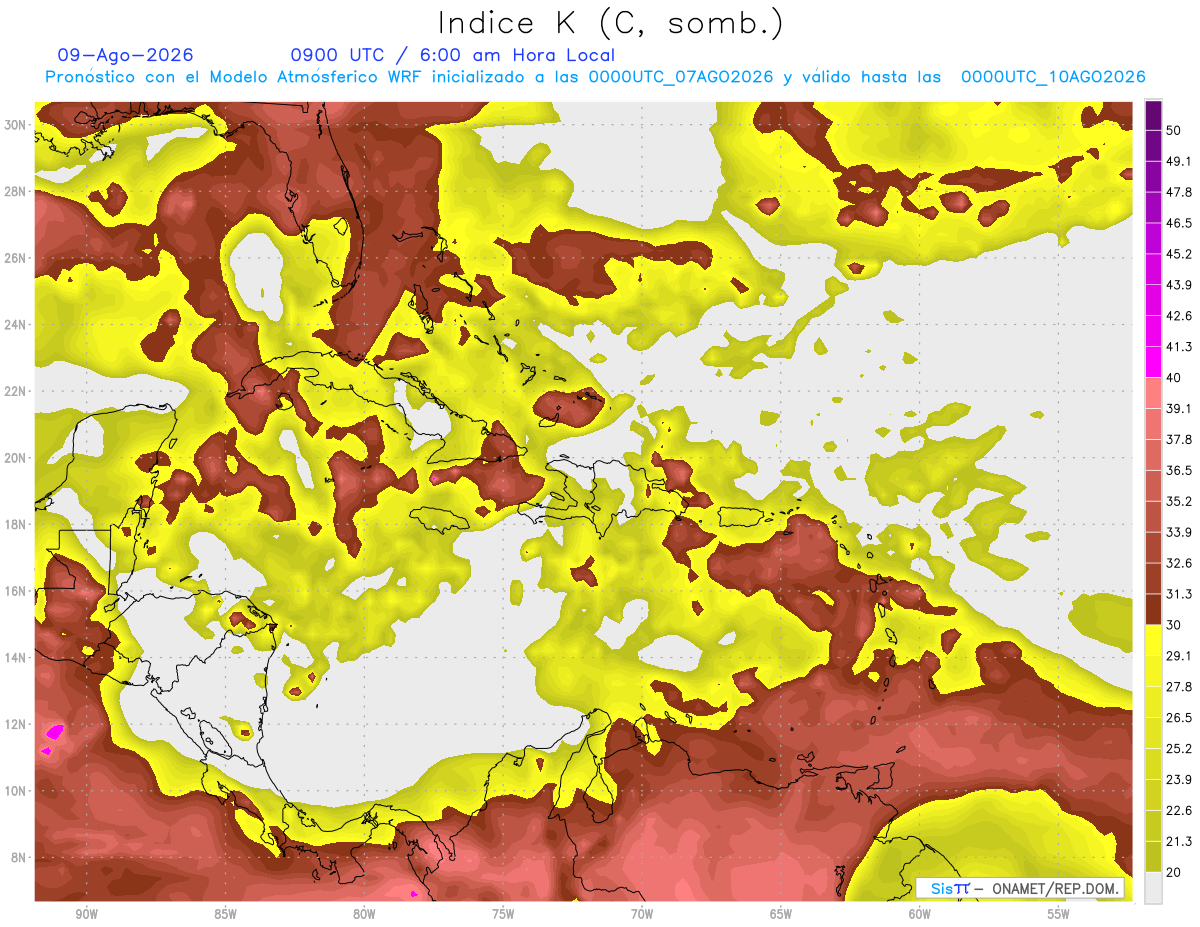Screen dimensions: 1200x927
Task: Click the colorbar value 42.6
Action: [x=1179, y=316]
